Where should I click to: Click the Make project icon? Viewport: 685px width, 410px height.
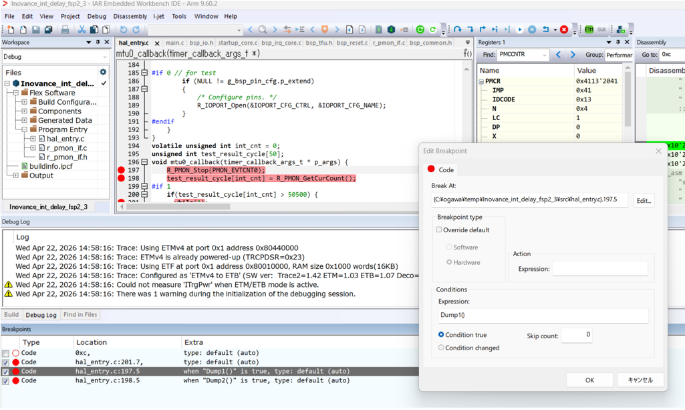point(391,30)
